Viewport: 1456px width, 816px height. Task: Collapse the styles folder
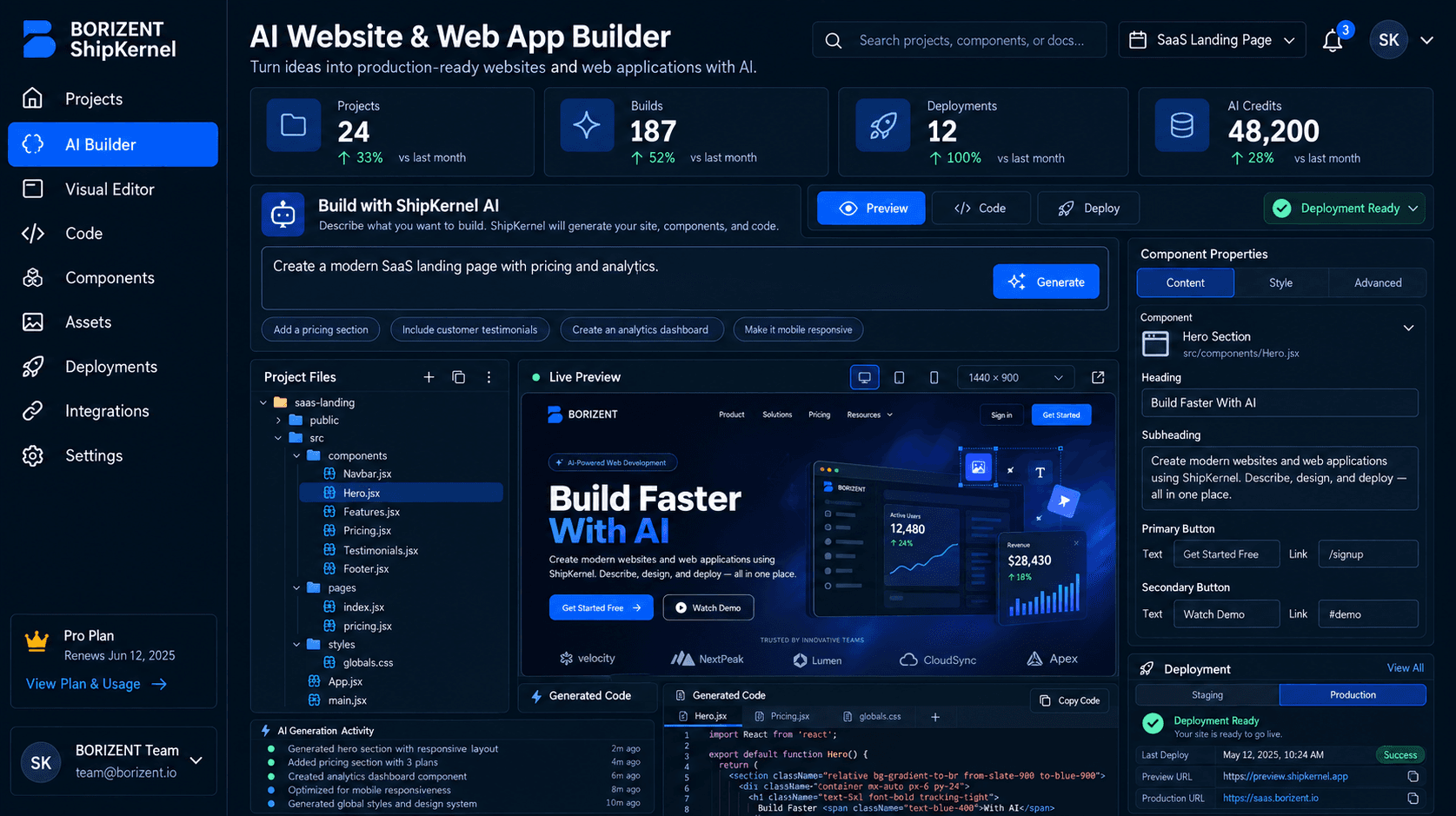(x=296, y=645)
